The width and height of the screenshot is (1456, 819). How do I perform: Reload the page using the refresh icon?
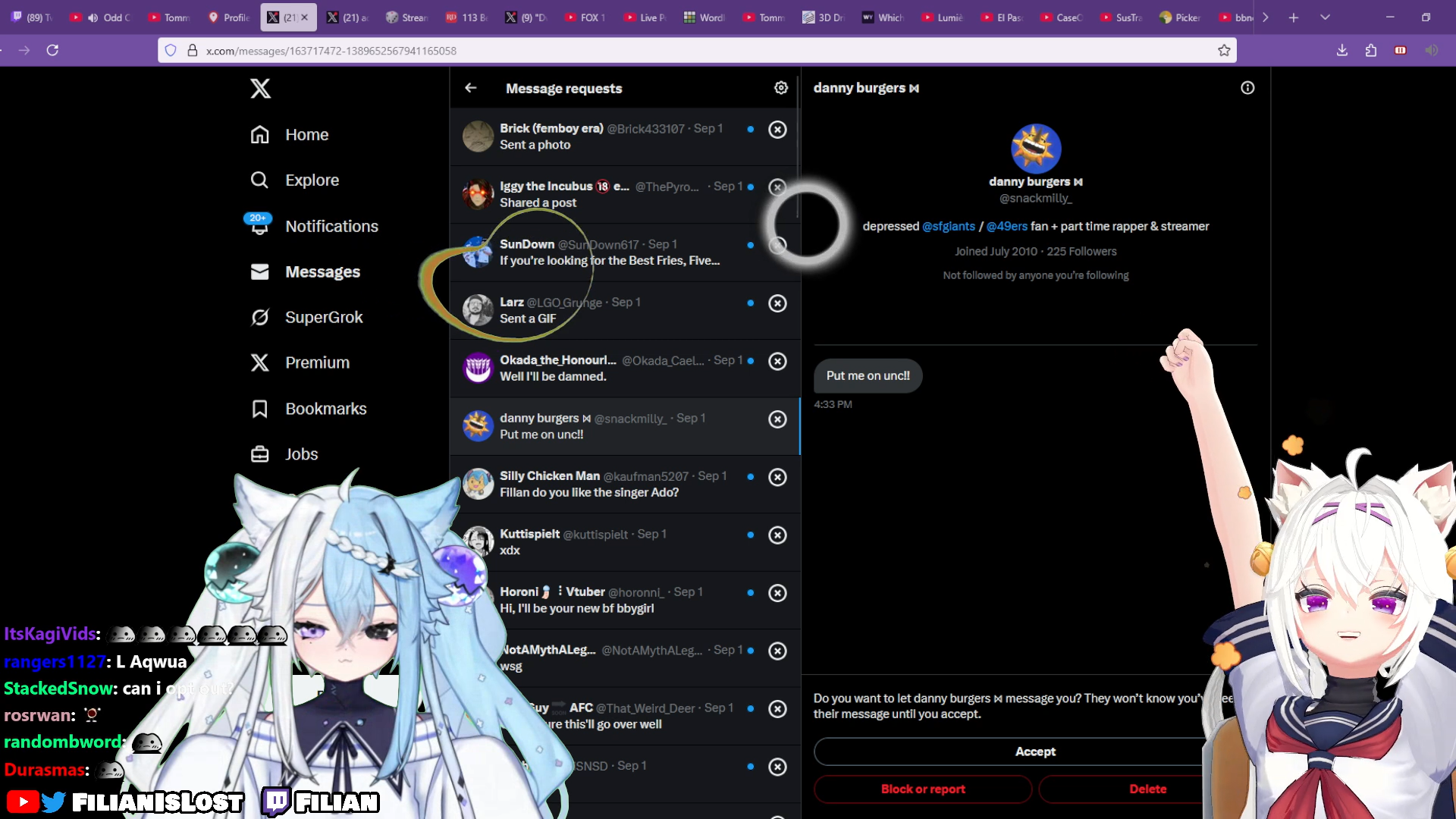click(52, 51)
